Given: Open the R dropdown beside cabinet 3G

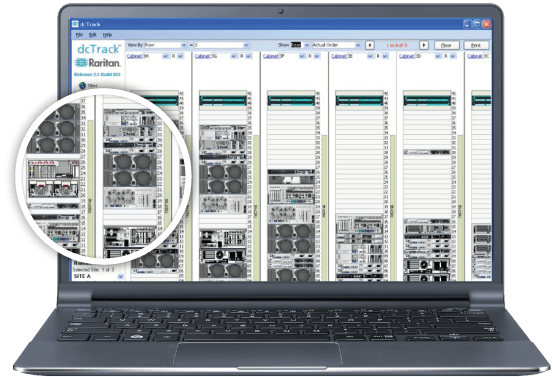Looking at the screenshot, I should (249, 56).
